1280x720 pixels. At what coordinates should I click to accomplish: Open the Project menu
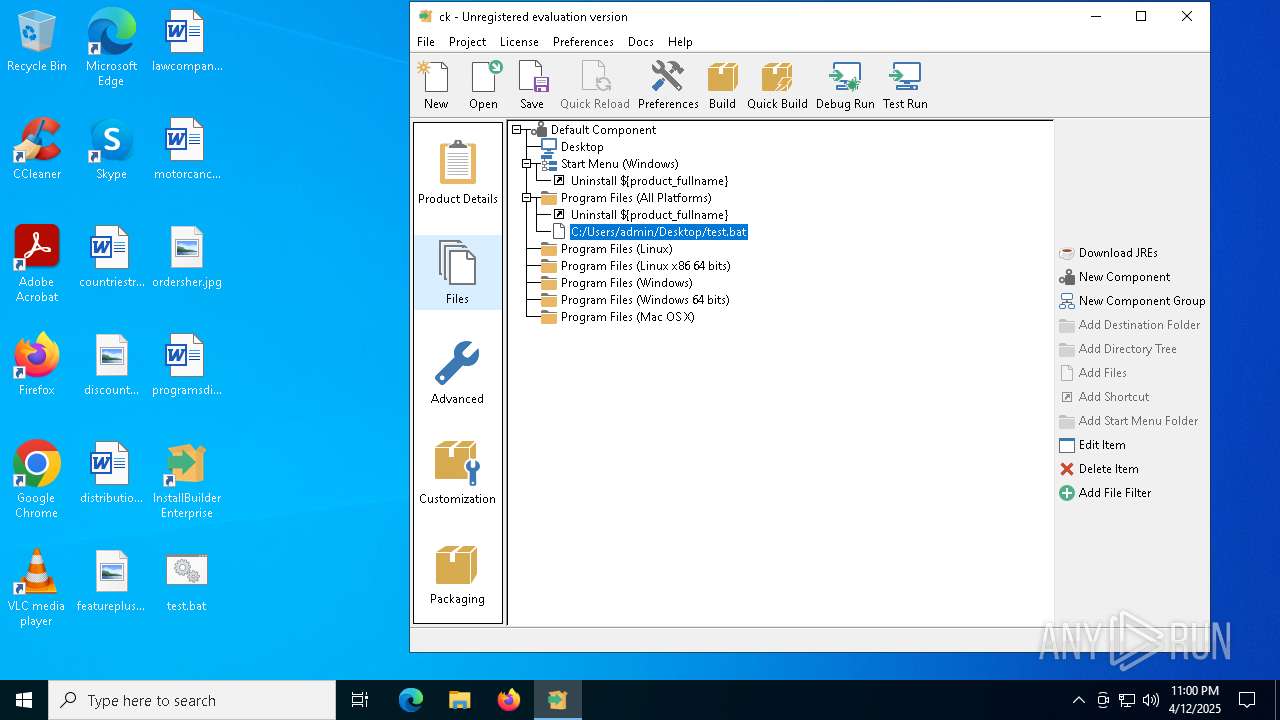pos(467,42)
